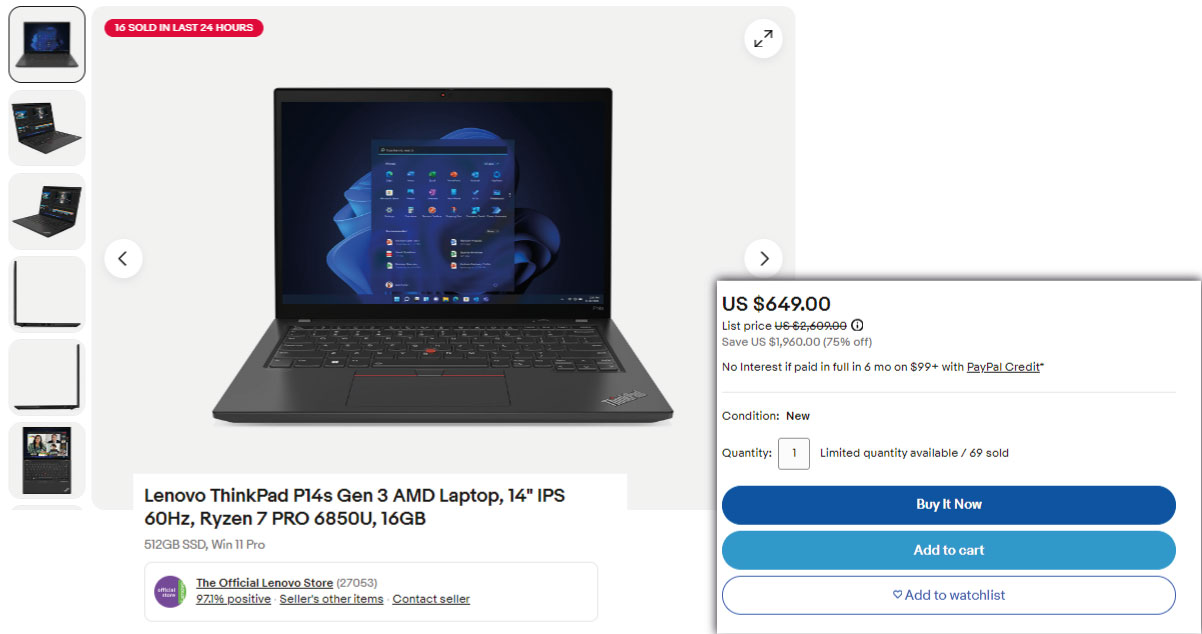
Task: Add the laptop to cart
Action: 948,550
